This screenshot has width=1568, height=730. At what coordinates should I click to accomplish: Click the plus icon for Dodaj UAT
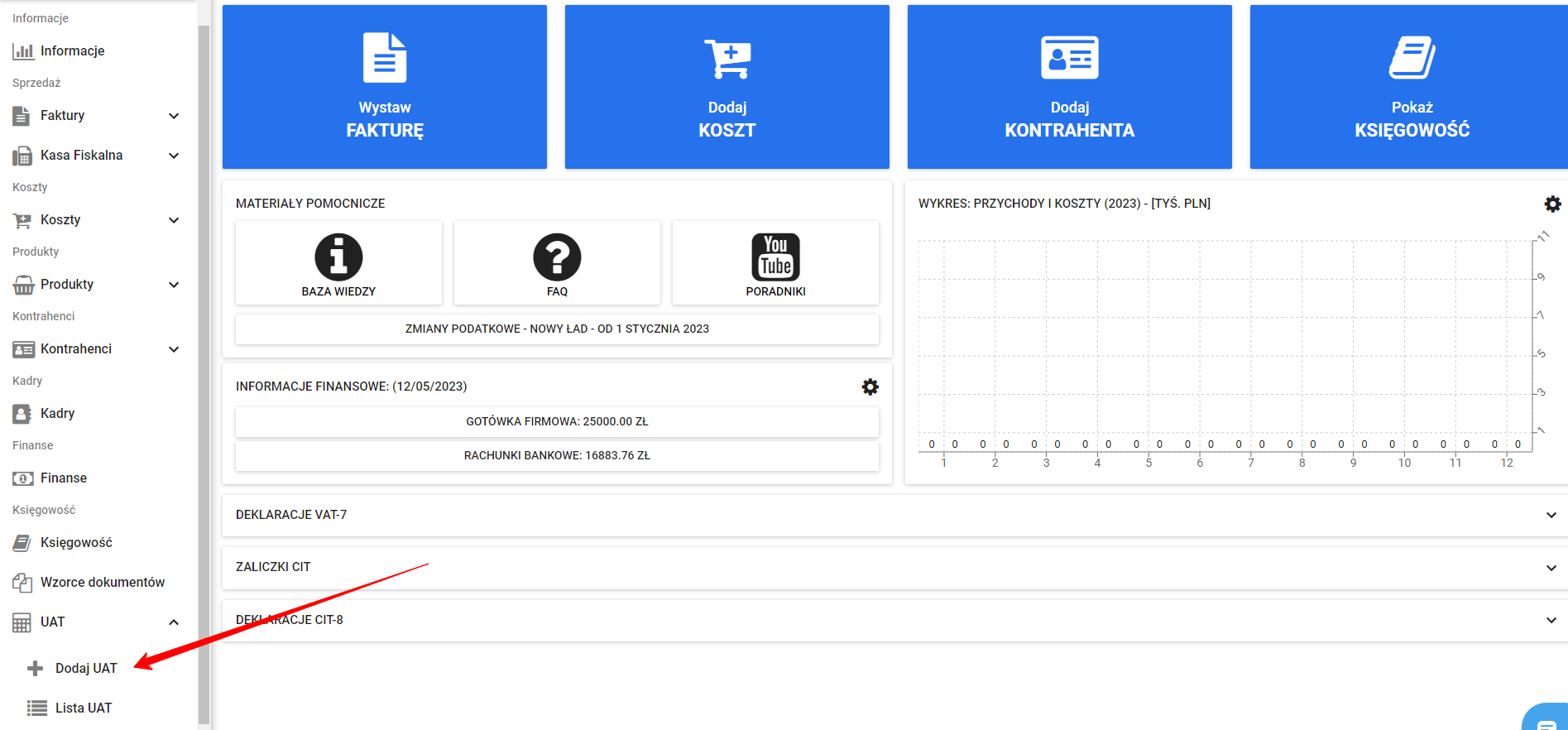35,668
